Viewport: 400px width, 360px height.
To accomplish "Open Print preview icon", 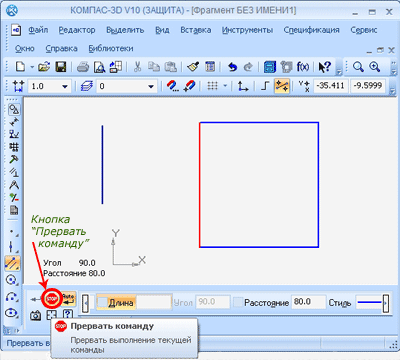I will (x=99, y=67).
